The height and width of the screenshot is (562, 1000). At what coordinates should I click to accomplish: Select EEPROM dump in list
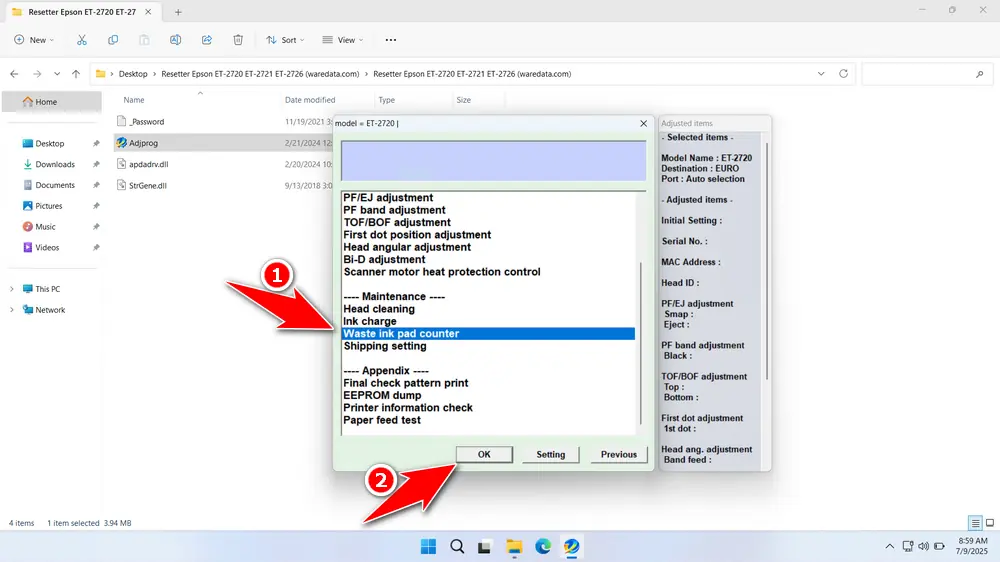(x=382, y=396)
